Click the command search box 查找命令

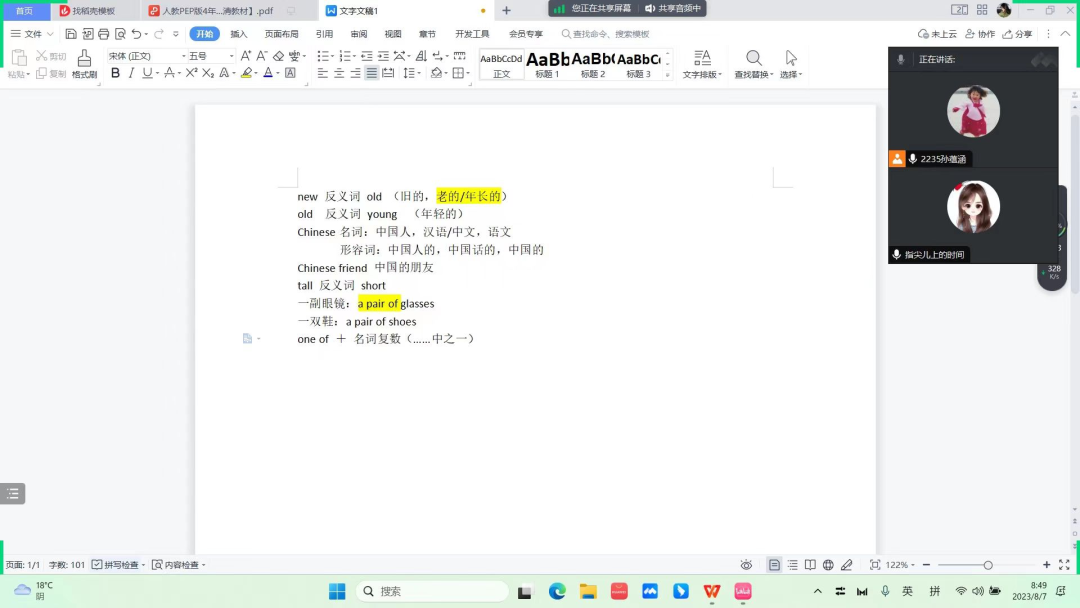pyautogui.click(x=610, y=34)
